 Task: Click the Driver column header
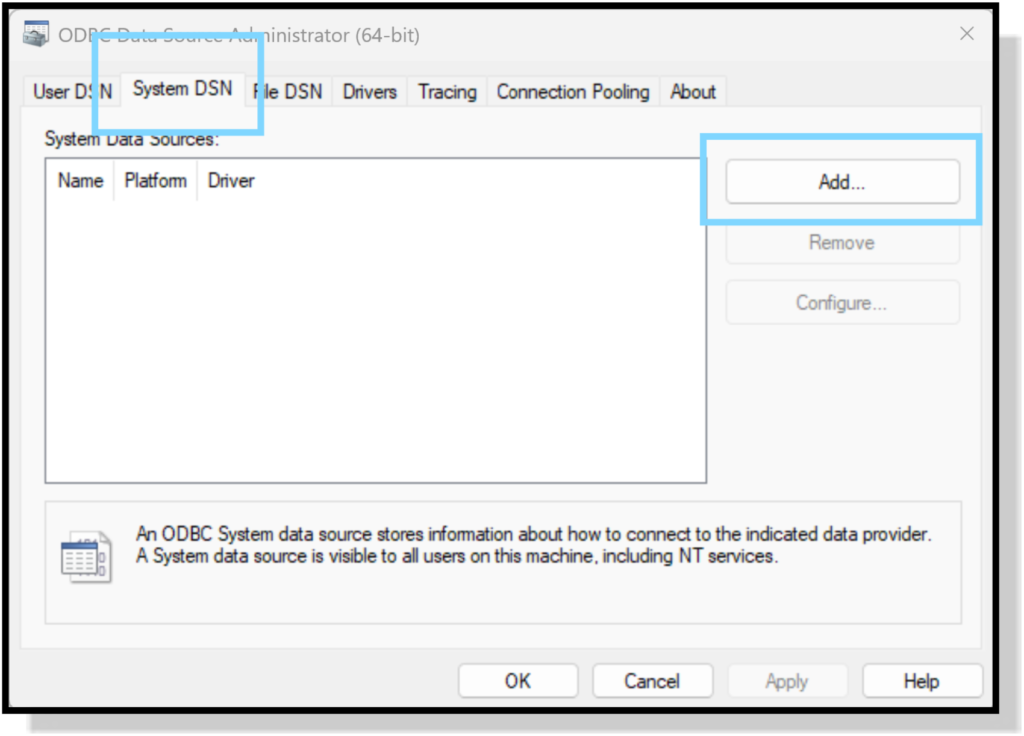[x=231, y=181]
